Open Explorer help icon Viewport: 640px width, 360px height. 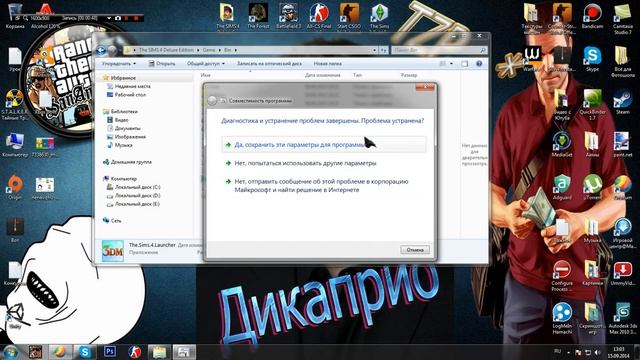(x=479, y=64)
